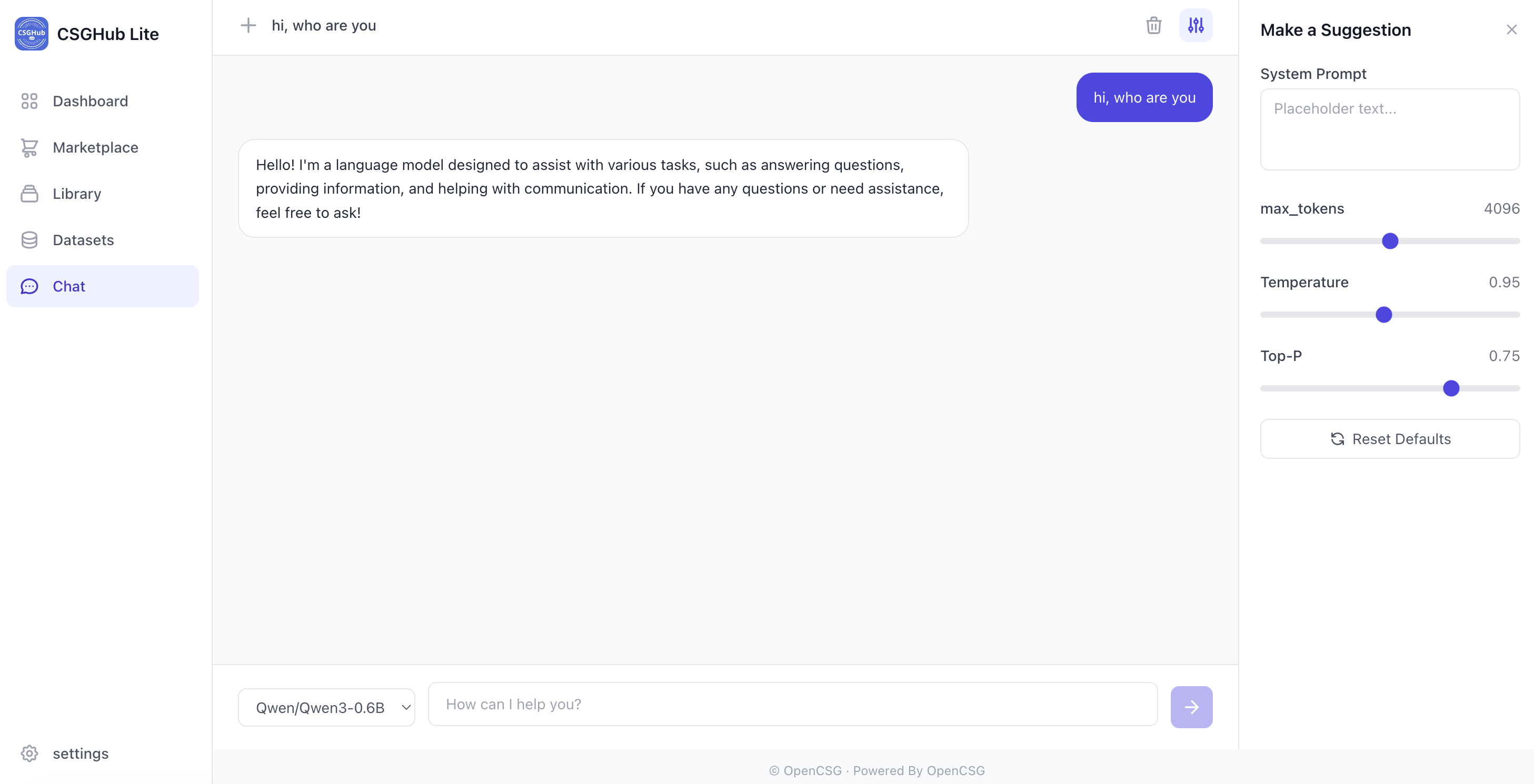
Task: Click the Marketplace cart icon
Action: pyautogui.click(x=29, y=148)
